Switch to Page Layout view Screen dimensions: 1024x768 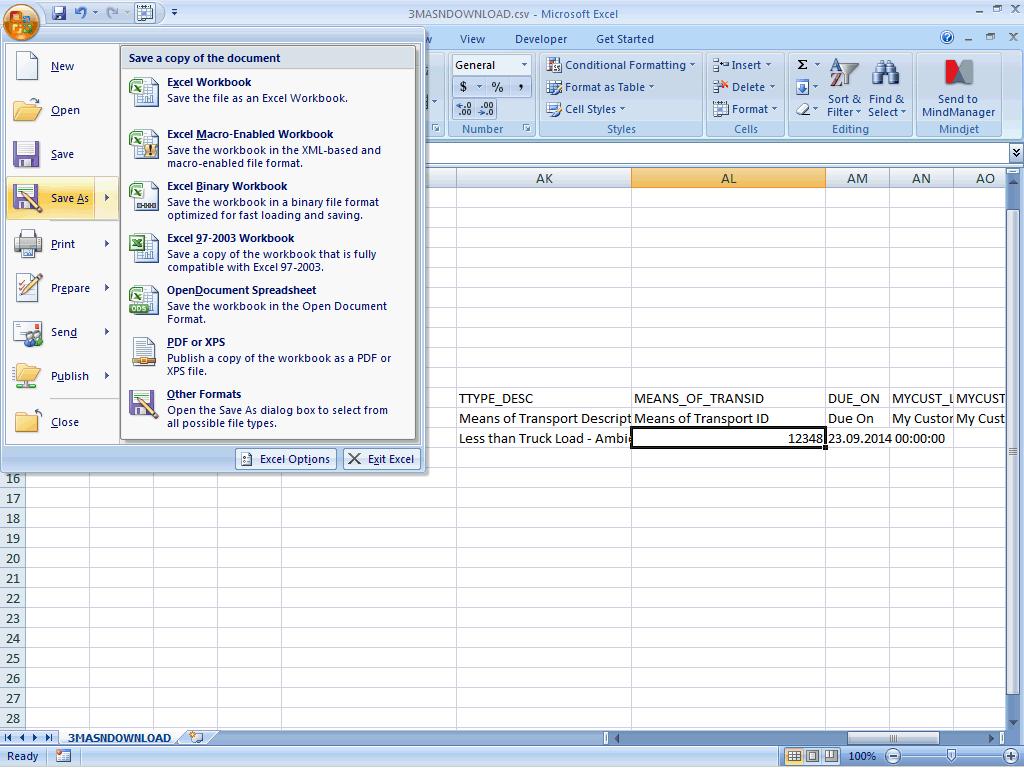812,756
